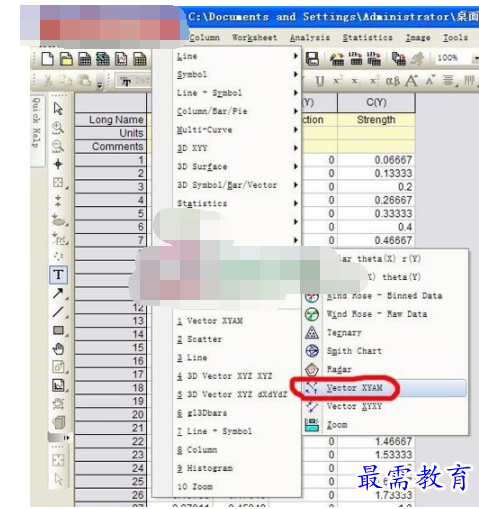Choose Vector XYAM in the submenu
The image size is (479, 509).
385,388
